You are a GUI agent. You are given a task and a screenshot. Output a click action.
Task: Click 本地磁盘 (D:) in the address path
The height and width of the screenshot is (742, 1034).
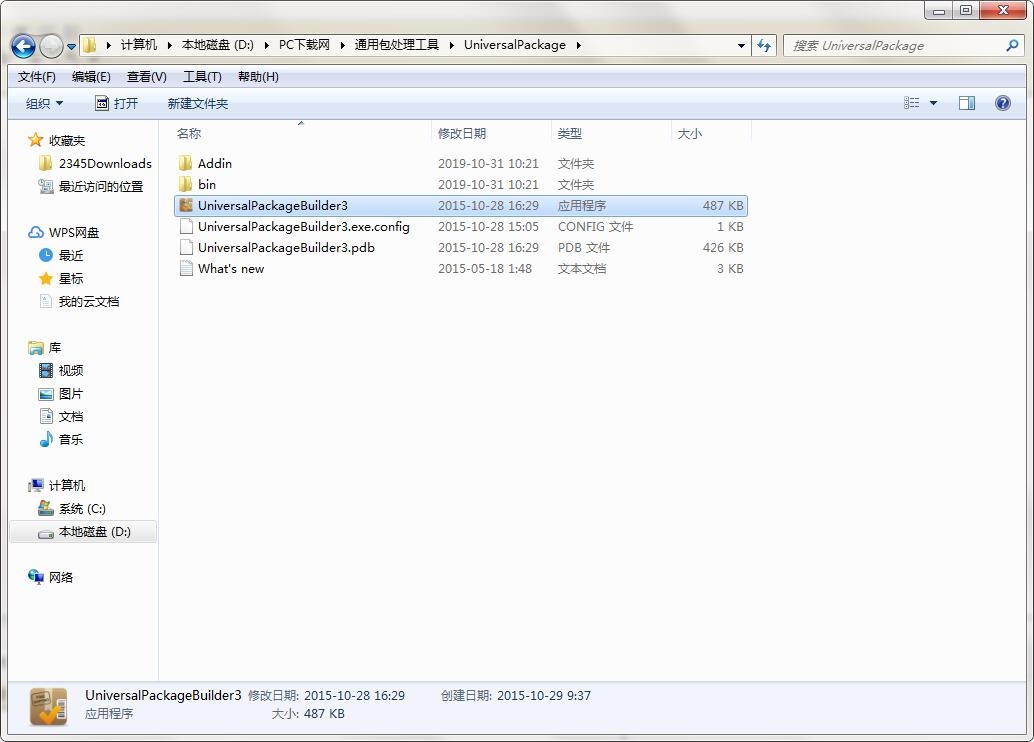point(218,45)
